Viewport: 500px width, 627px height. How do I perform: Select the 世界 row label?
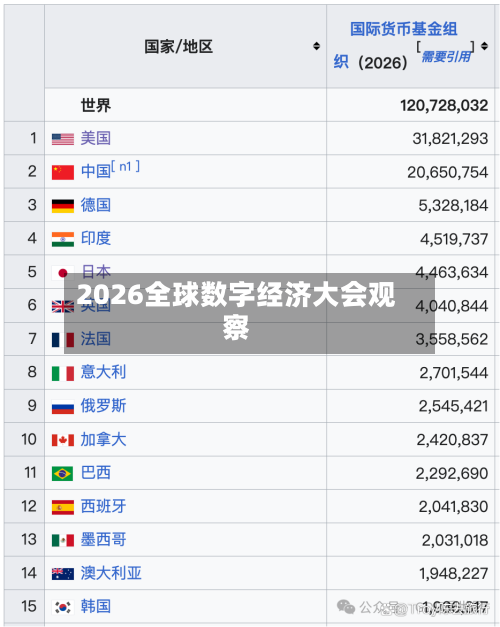pyautogui.click(x=96, y=105)
